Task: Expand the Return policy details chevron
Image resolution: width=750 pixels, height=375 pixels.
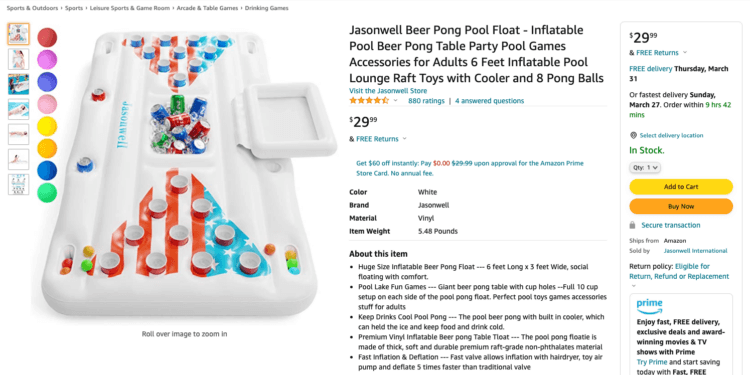Action: pos(634,286)
